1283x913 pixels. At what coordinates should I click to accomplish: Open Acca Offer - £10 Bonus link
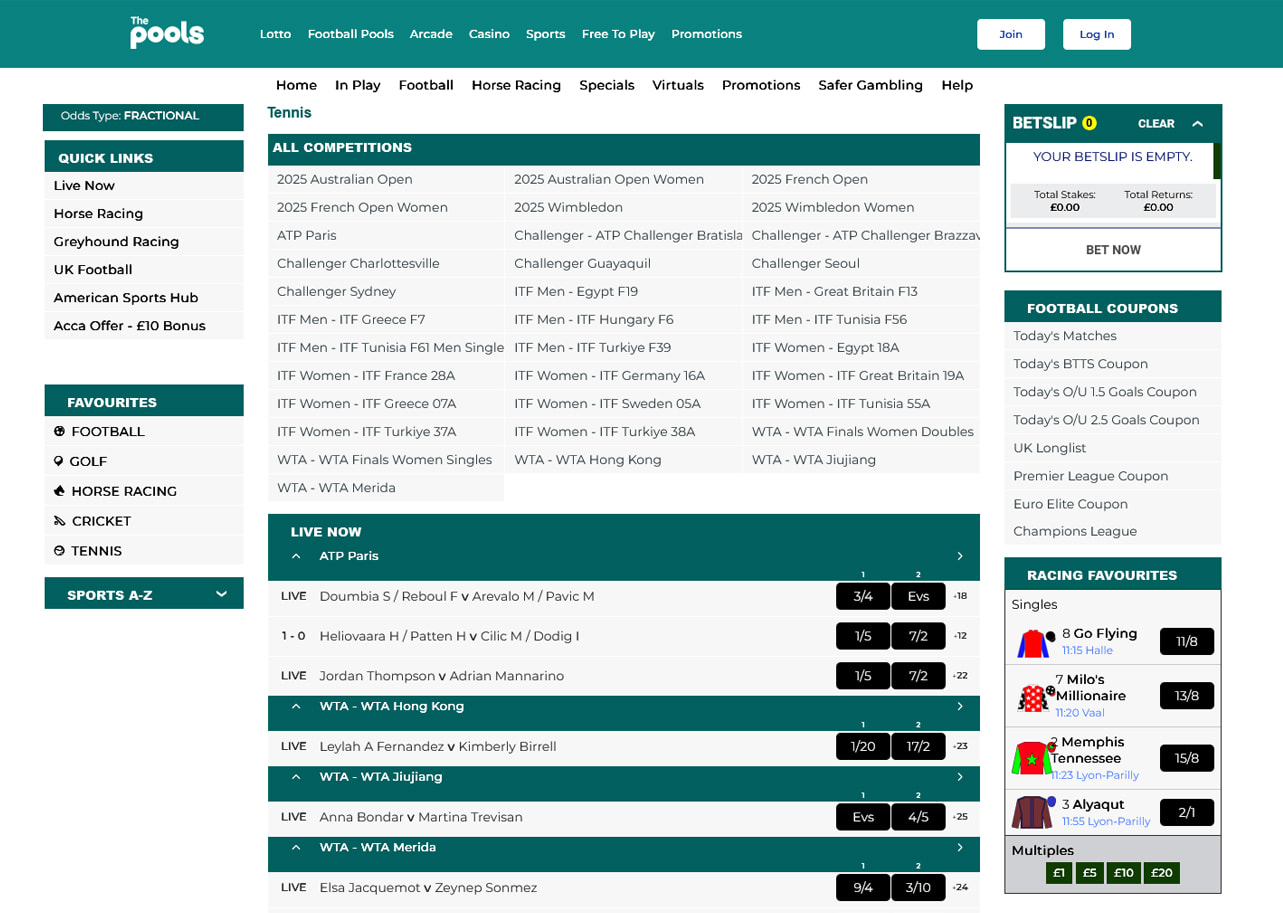(129, 325)
